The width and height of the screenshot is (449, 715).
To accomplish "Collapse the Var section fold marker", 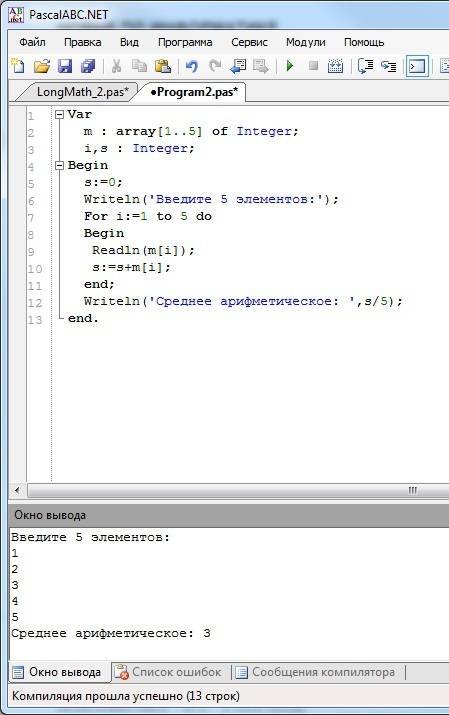I will pos(59,114).
